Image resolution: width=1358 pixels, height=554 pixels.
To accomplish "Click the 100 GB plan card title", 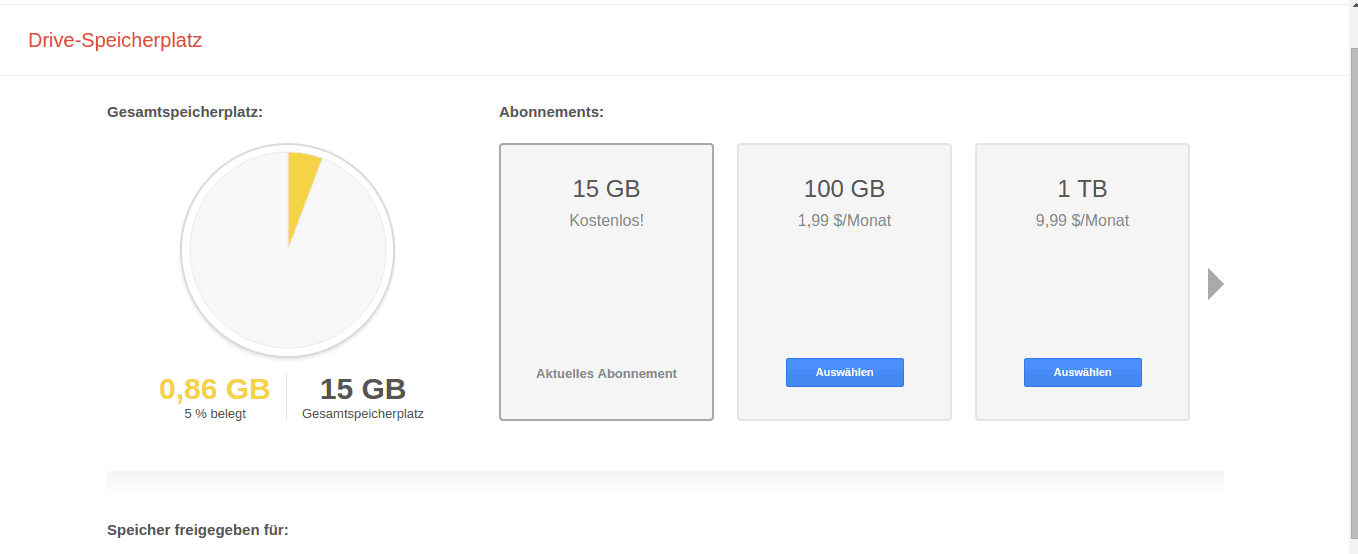I will click(x=844, y=189).
